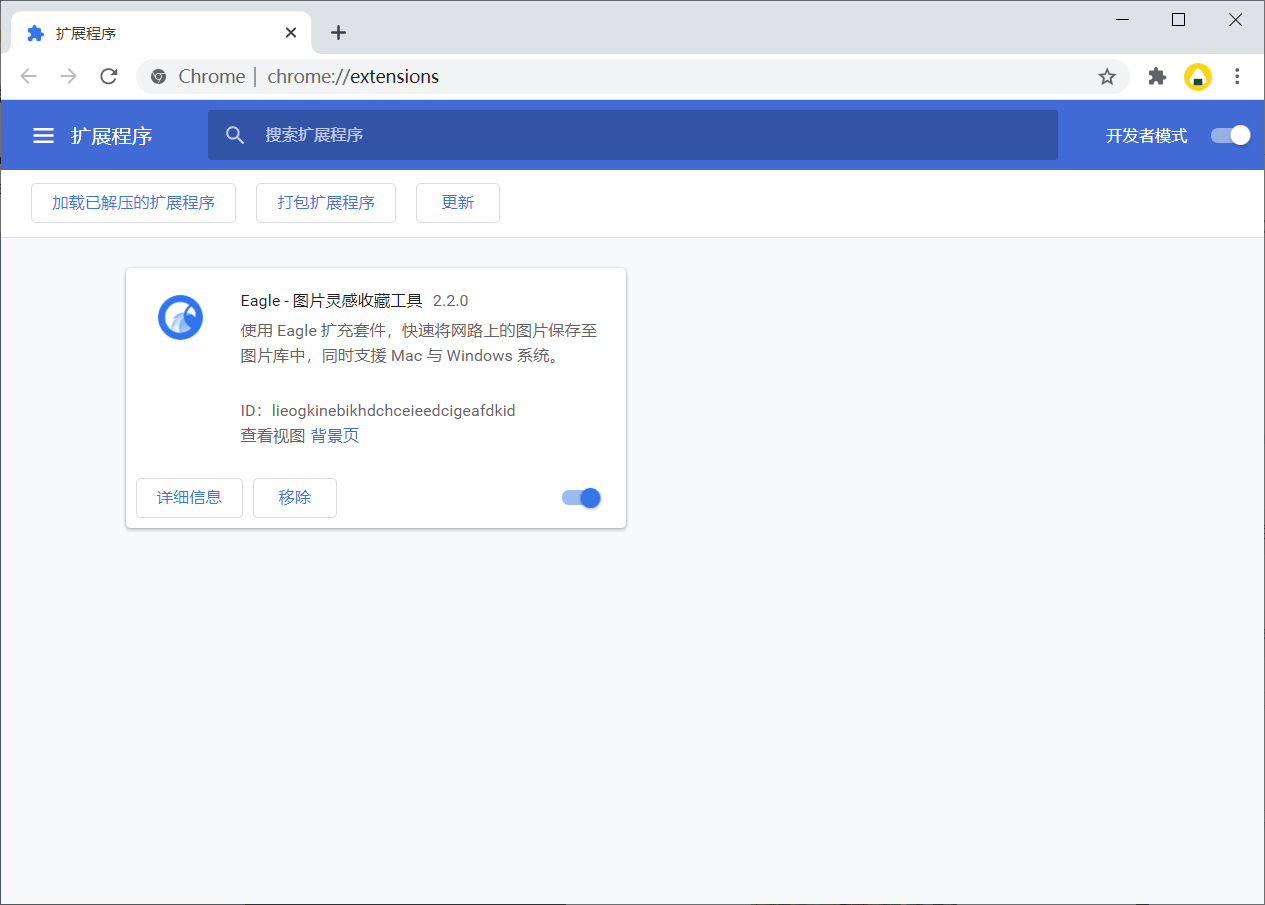This screenshot has width=1265, height=905.
Task: Click the 更新 button
Action: tap(458, 203)
